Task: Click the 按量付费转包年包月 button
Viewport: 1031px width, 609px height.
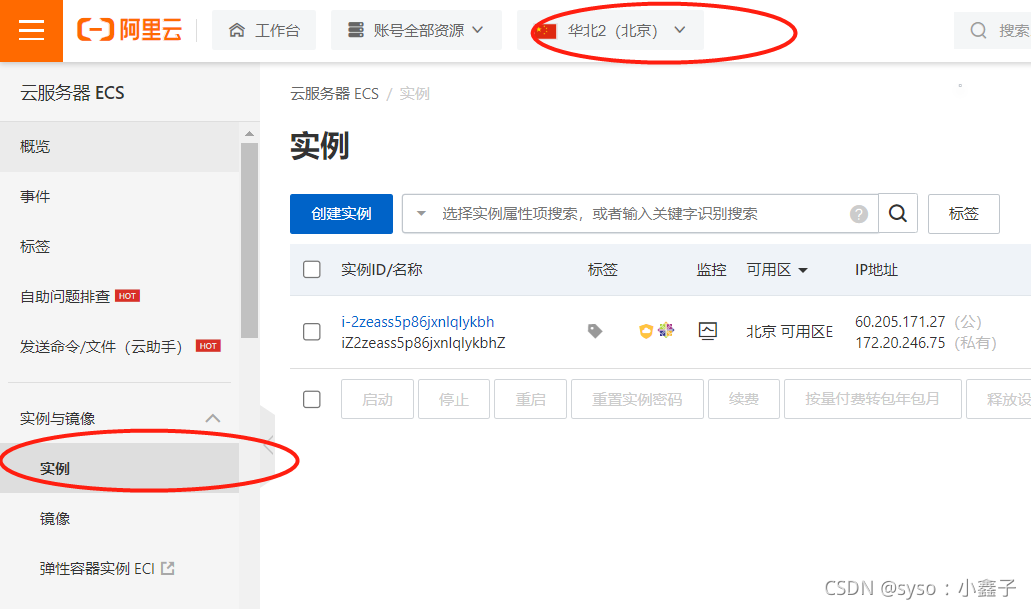Action: [873, 399]
